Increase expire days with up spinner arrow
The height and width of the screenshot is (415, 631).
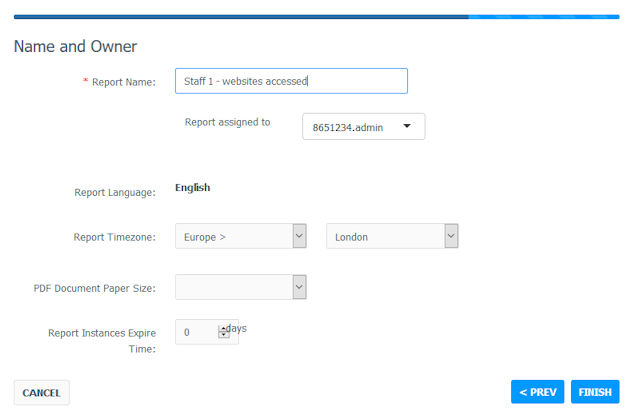[x=224, y=329]
